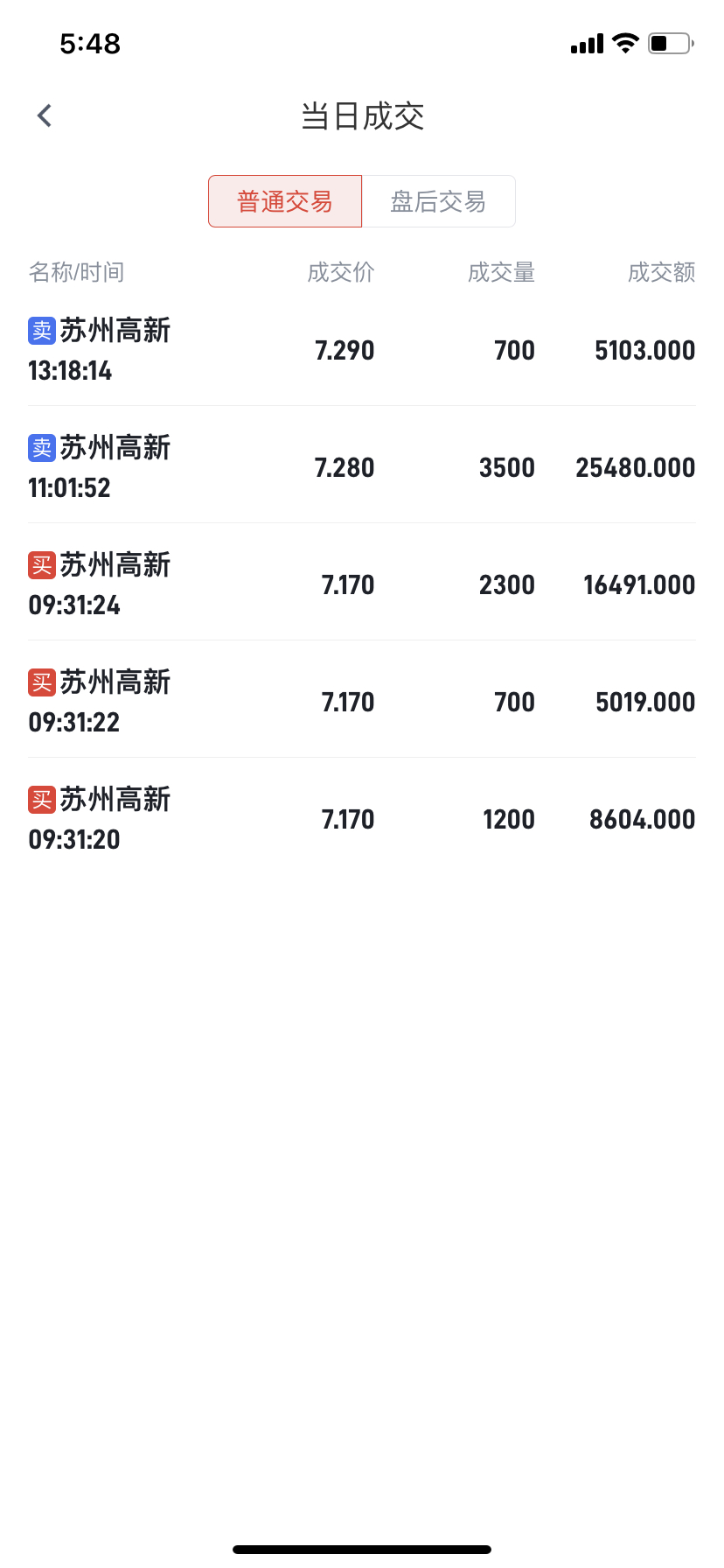Viewport: 724px width, 1568px height.
Task: Tap the red buy badge at 09:31:24
Action: 42,565
